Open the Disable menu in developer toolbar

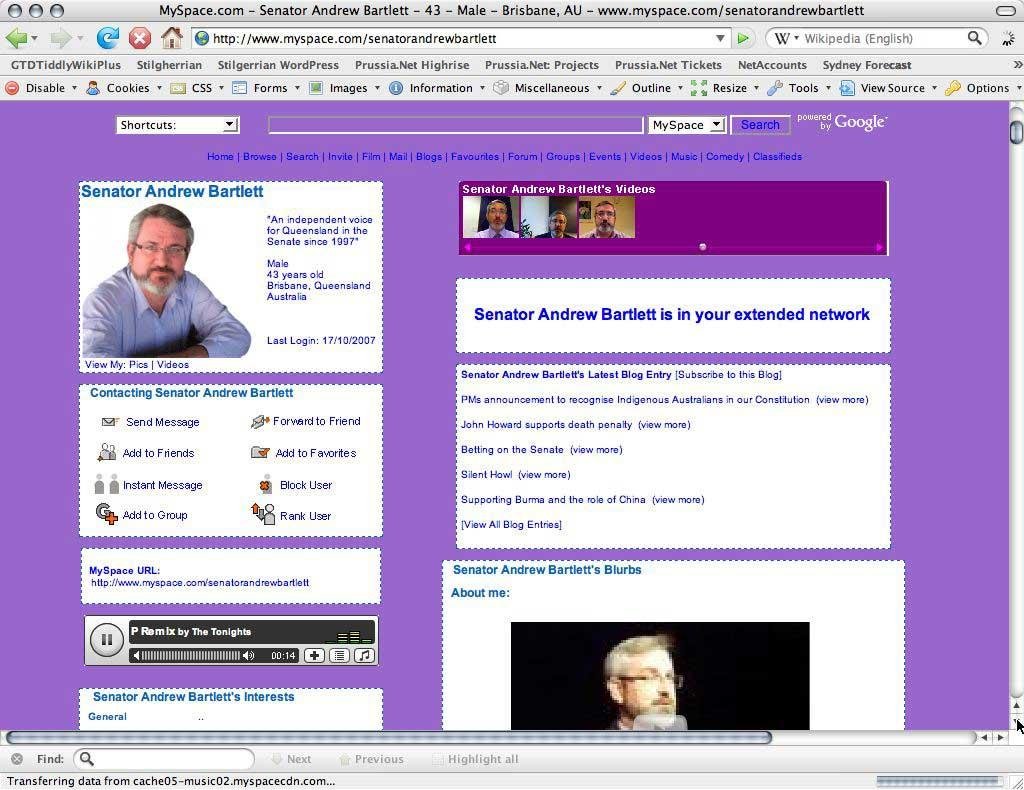pos(41,88)
